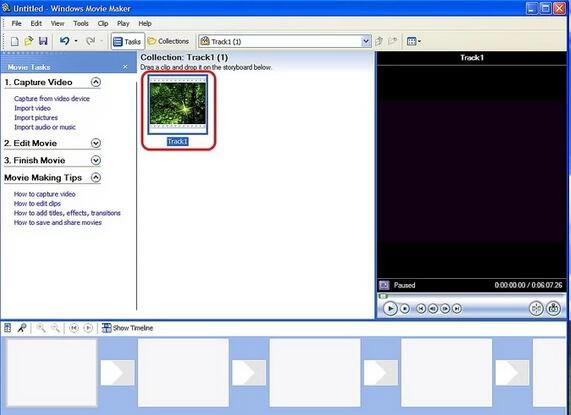Collapse the Movie Making Tips section
571x415 pixels.
(96, 178)
